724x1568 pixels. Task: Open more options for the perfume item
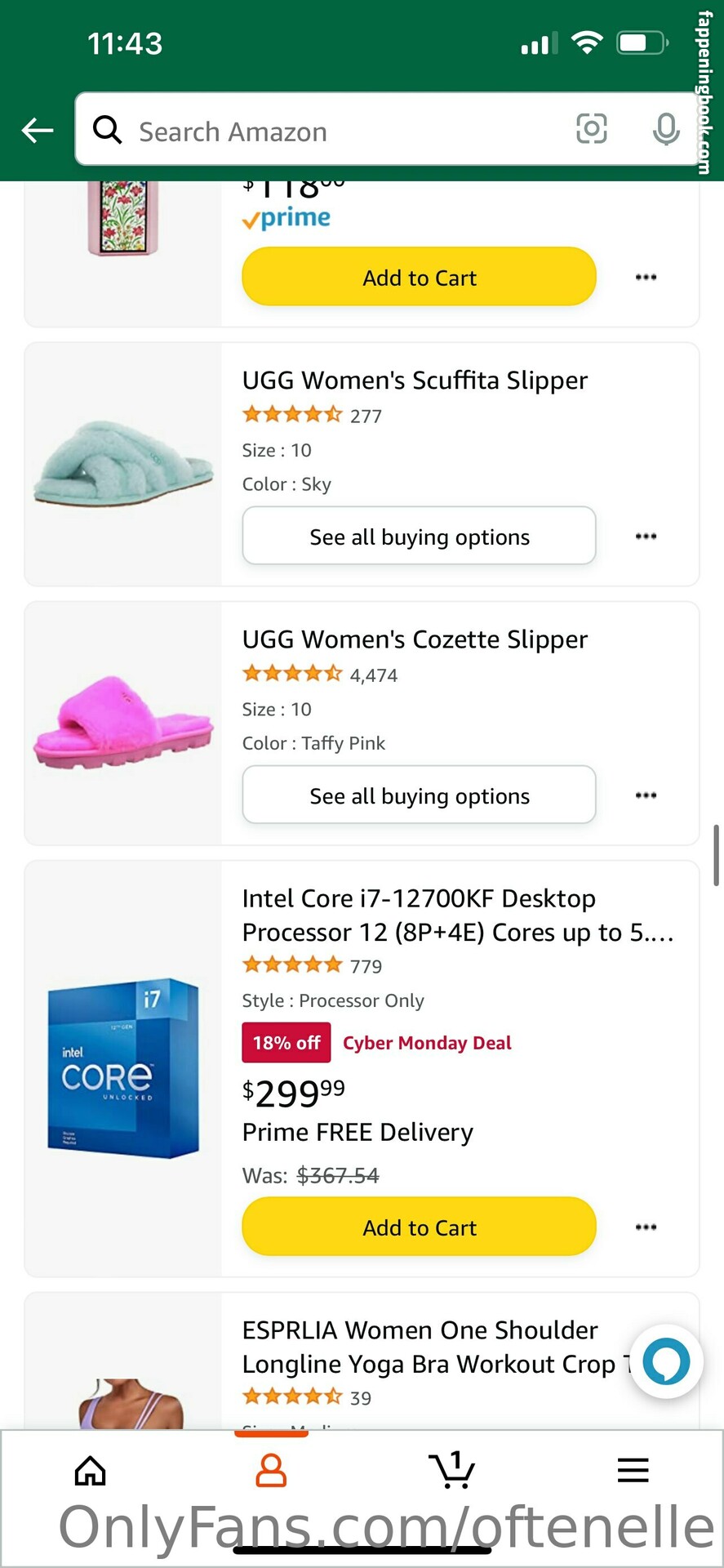tap(646, 278)
